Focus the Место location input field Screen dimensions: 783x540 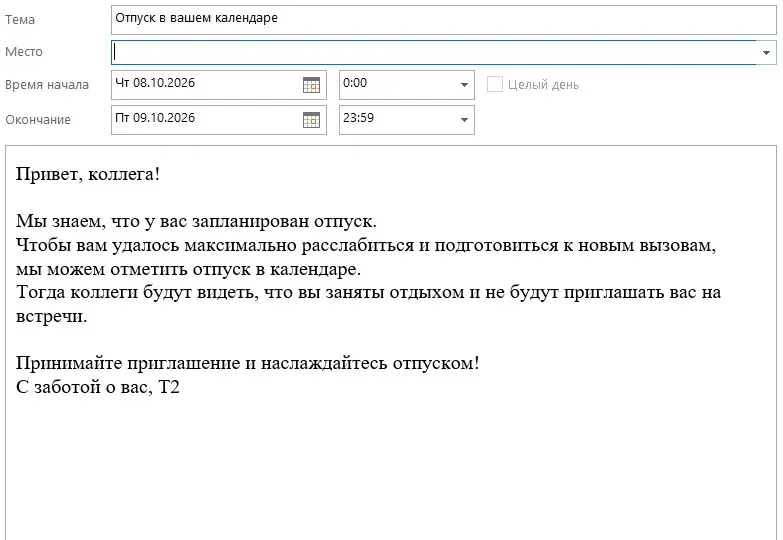click(x=433, y=52)
